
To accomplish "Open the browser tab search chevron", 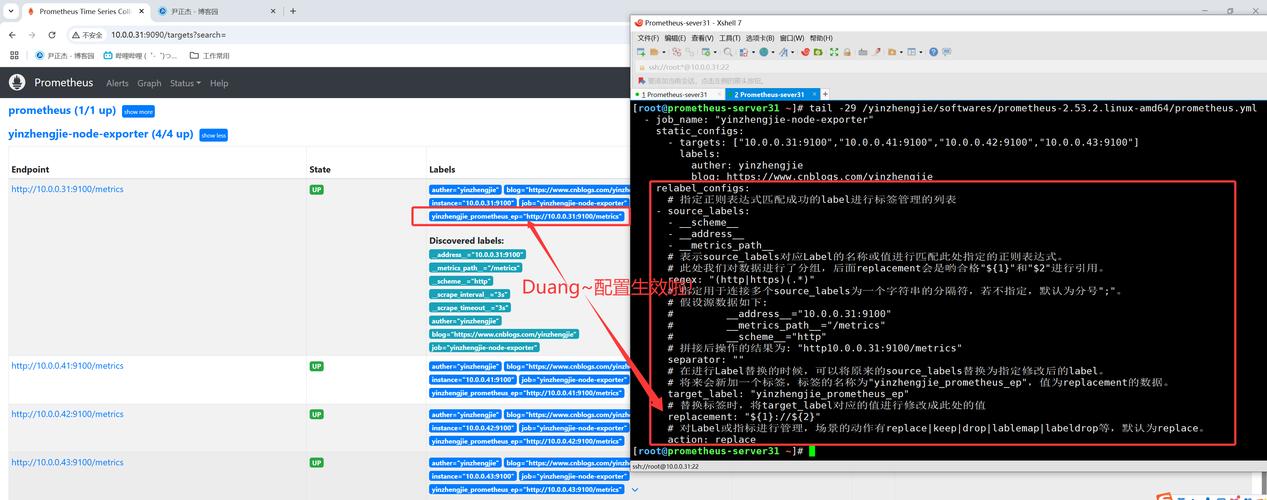I will click(x=12, y=11).
